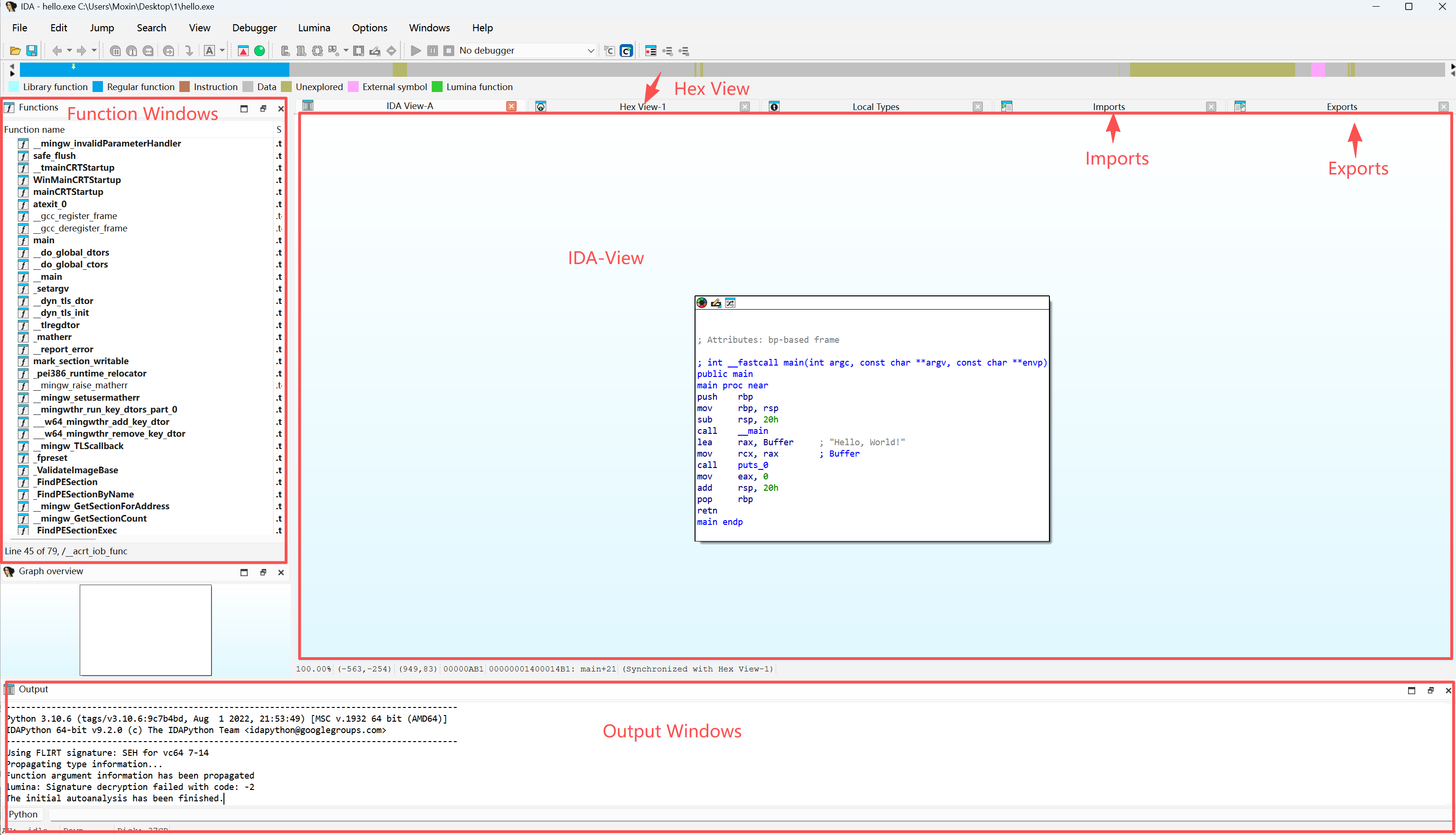The image size is (1456, 835).
Task: Start process with the play button
Action: tap(416, 50)
